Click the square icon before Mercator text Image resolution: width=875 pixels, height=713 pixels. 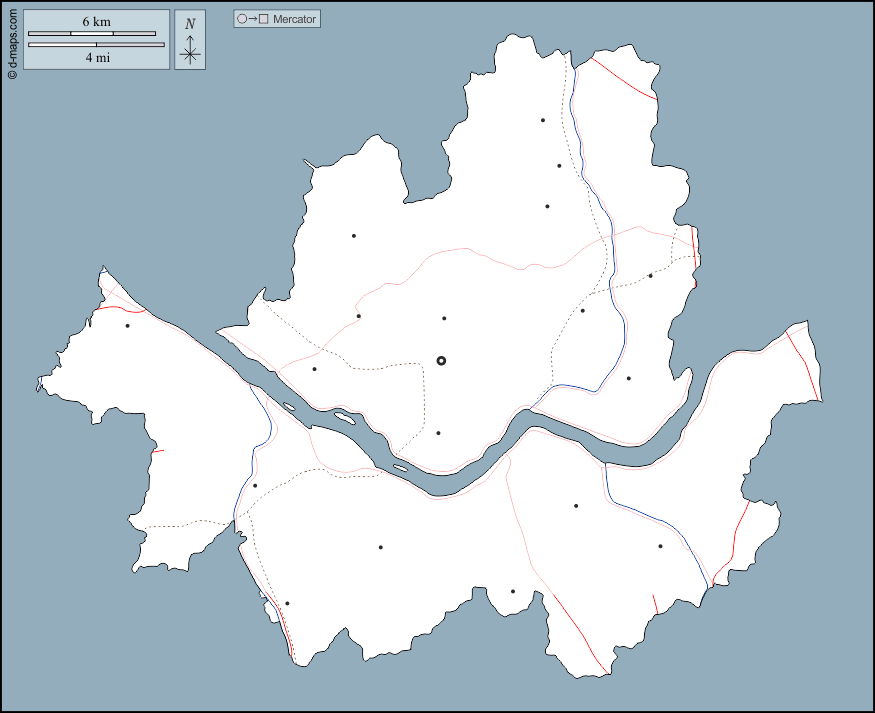pos(264,19)
